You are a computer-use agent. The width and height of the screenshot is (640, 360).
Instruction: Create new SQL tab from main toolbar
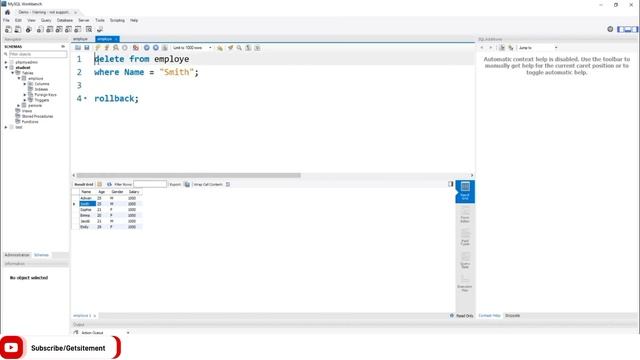pos(8,29)
